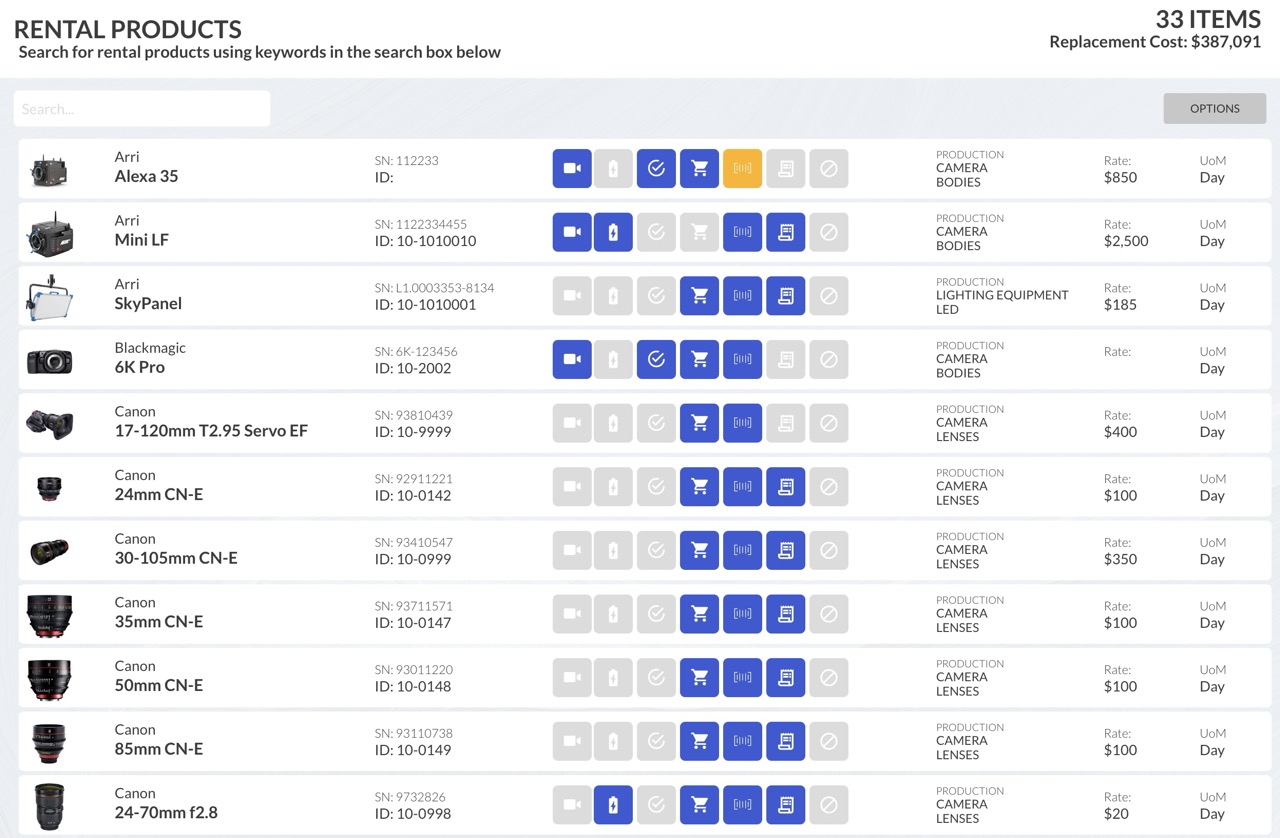Click the "$2,500" rate value

[x=1126, y=241]
